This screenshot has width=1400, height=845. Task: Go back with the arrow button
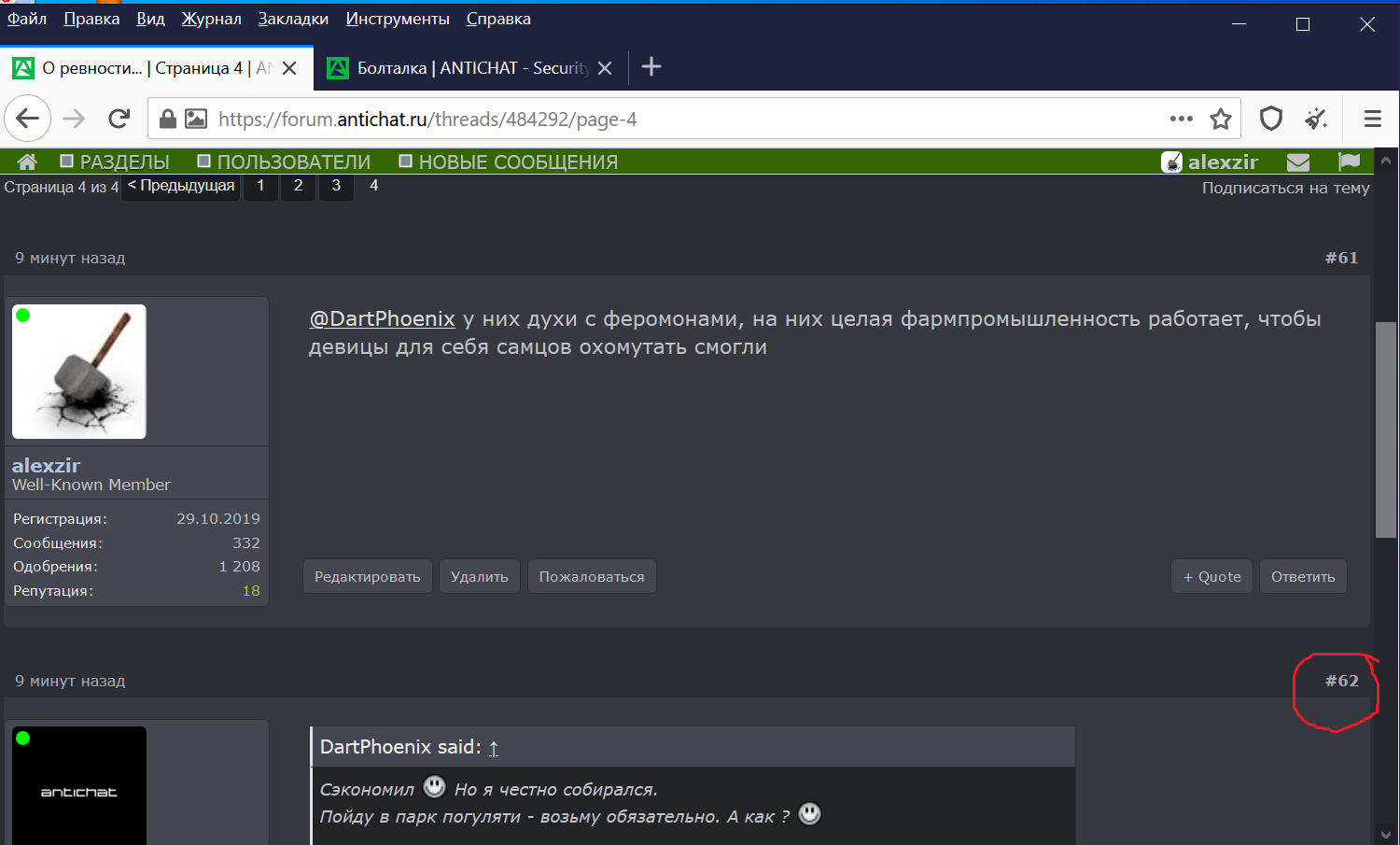click(x=28, y=119)
